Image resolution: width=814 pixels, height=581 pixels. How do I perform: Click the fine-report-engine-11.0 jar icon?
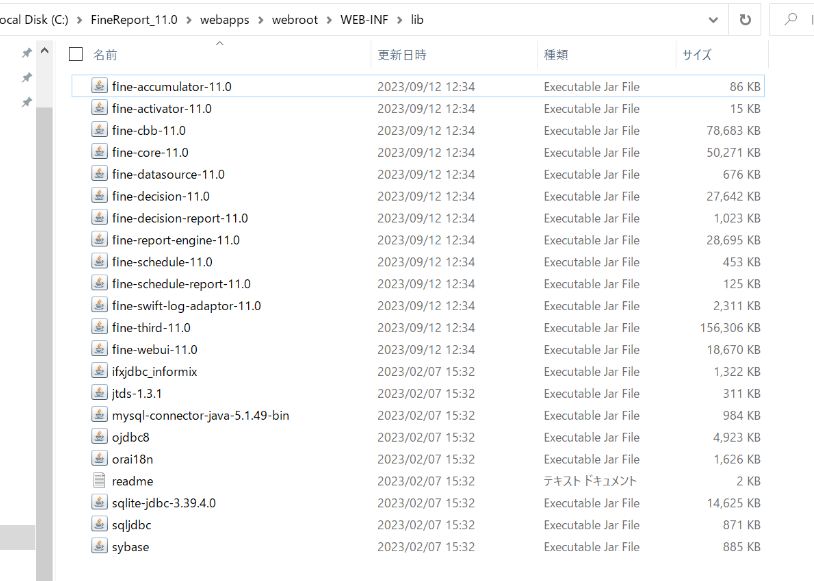99,239
